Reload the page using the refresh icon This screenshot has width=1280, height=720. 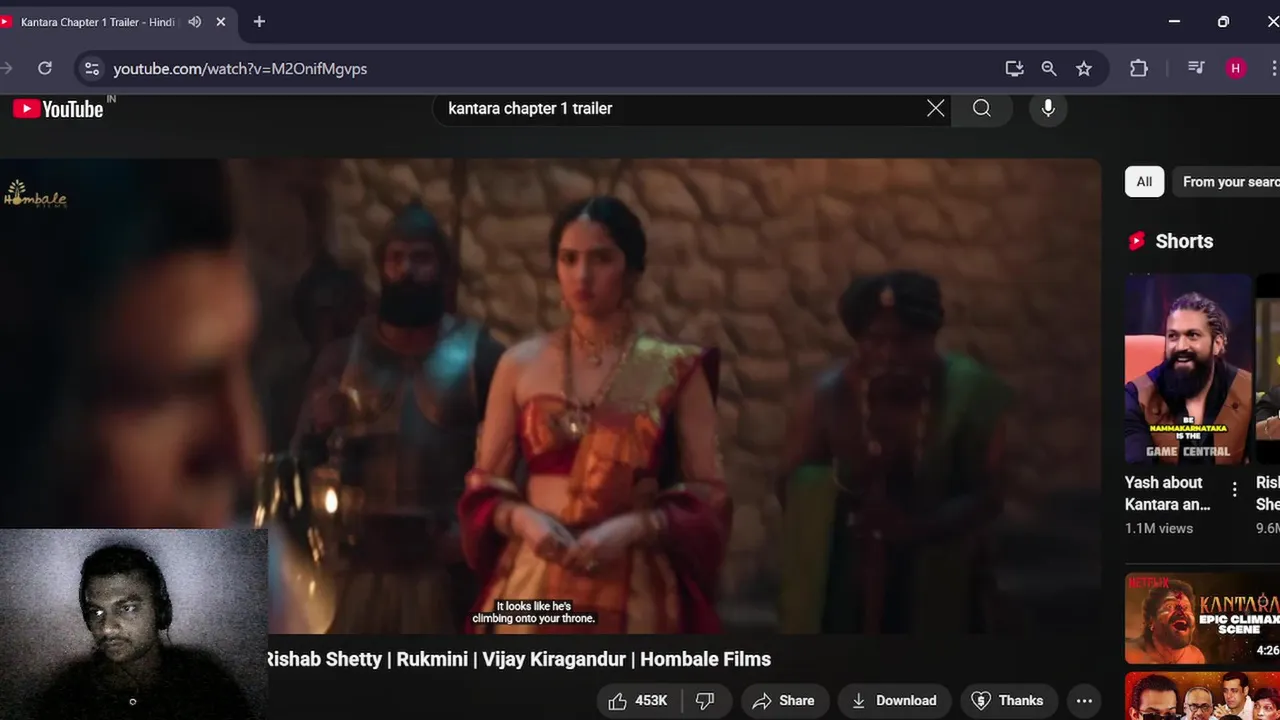[45, 68]
